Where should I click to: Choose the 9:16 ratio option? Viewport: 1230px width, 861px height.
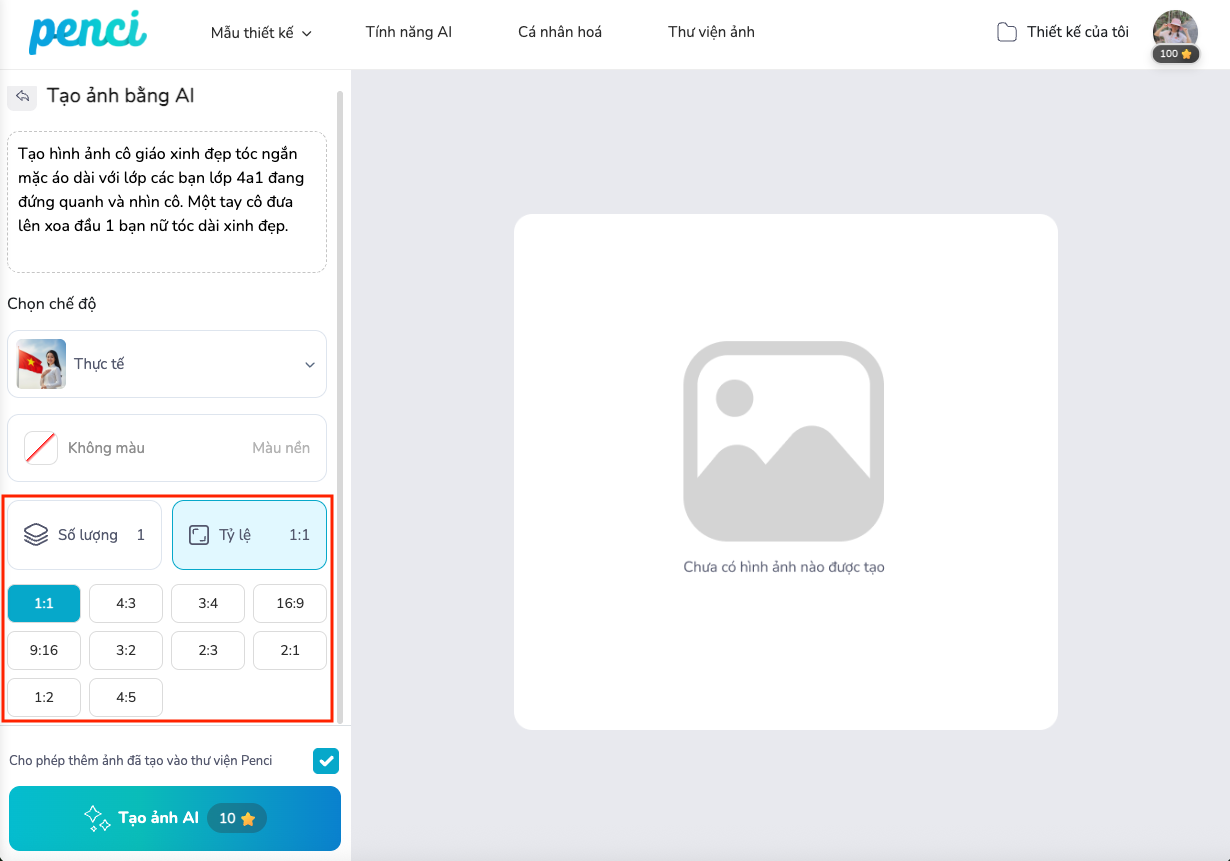44,650
